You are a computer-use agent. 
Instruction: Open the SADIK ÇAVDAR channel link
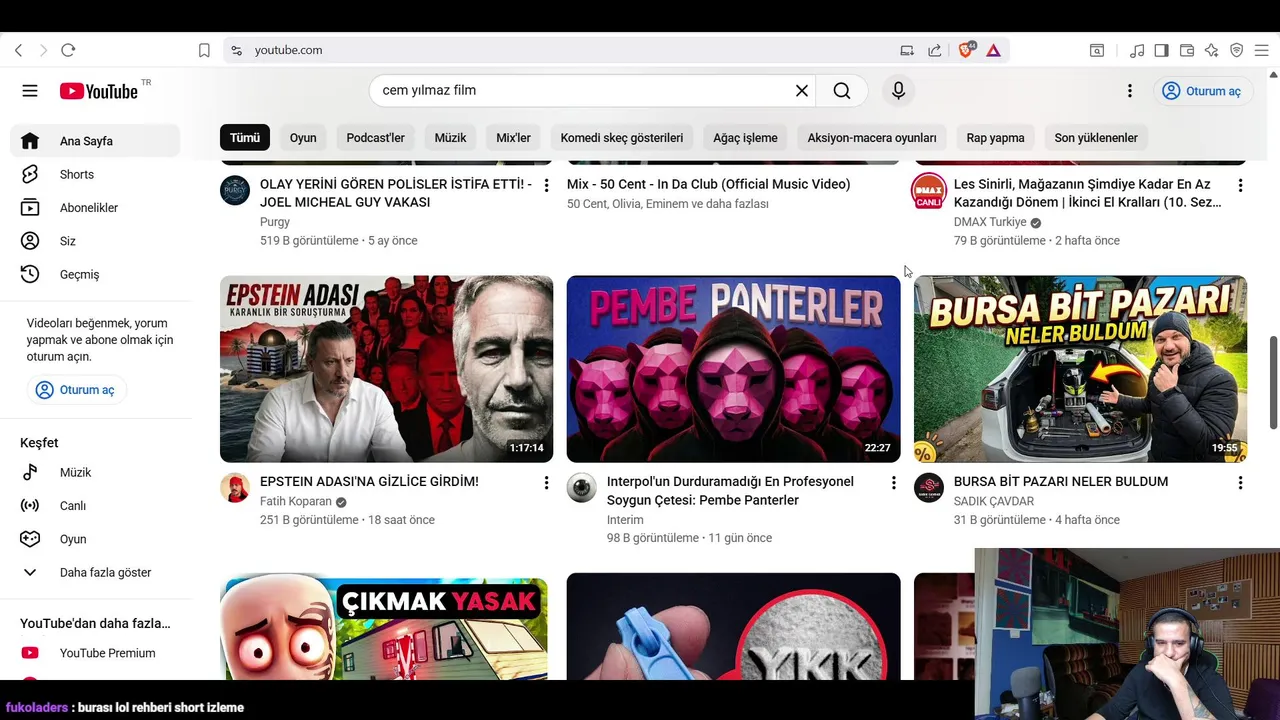(x=994, y=502)
